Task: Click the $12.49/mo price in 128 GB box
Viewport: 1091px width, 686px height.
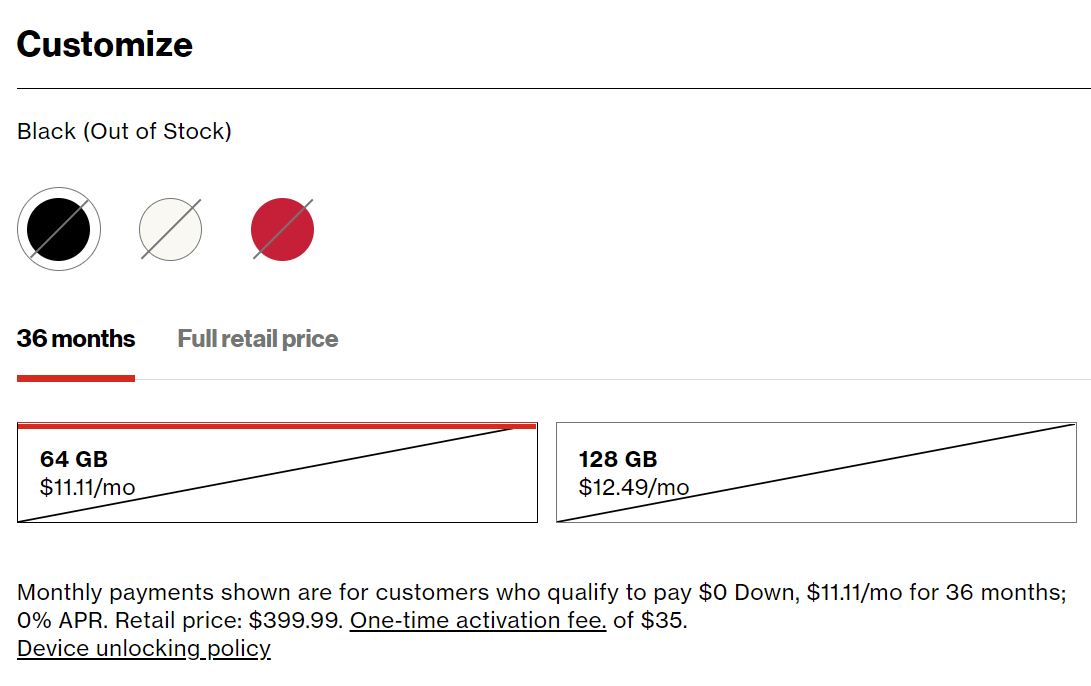Action: point(634,488)
